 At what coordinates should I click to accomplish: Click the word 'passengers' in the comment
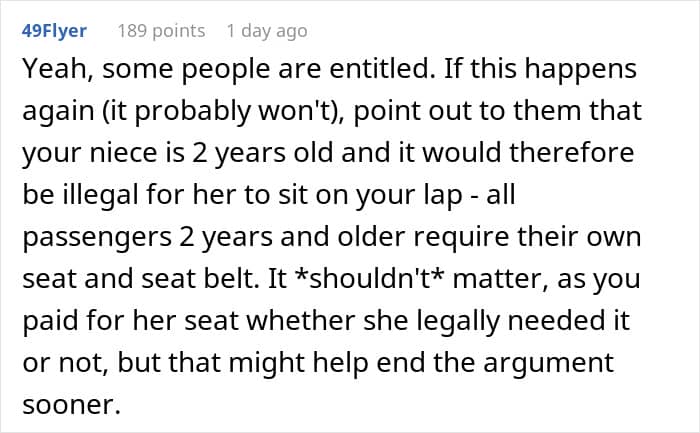click(x=97, y=237)
